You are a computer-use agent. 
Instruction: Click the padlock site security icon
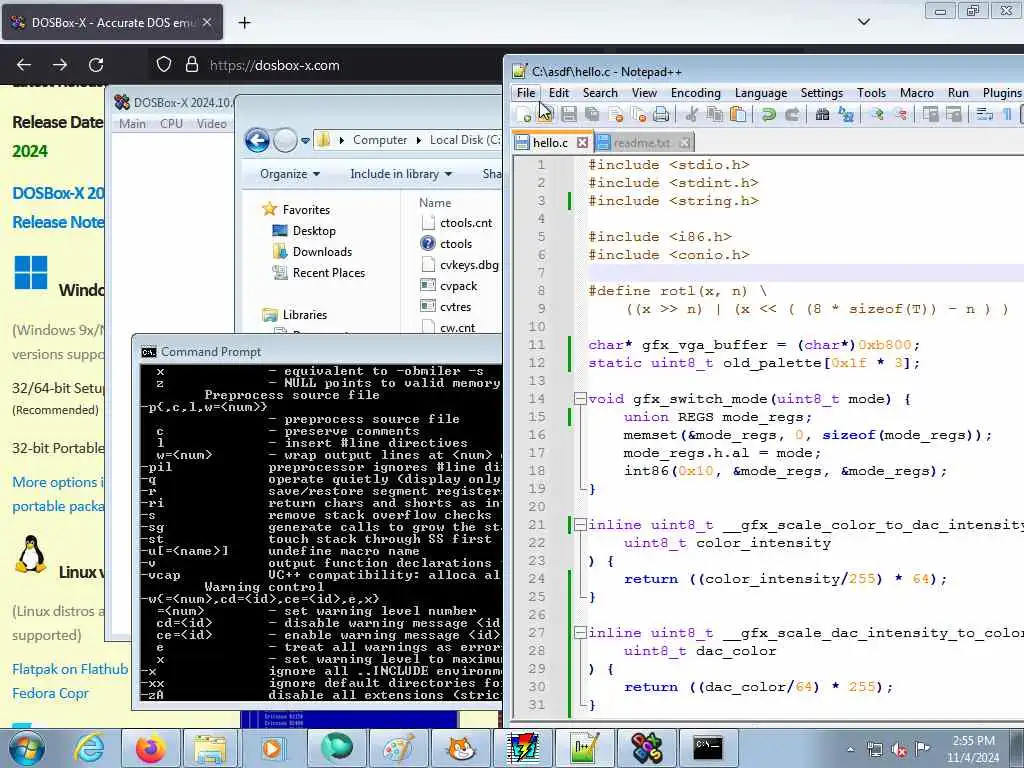[x=191, y=65]
